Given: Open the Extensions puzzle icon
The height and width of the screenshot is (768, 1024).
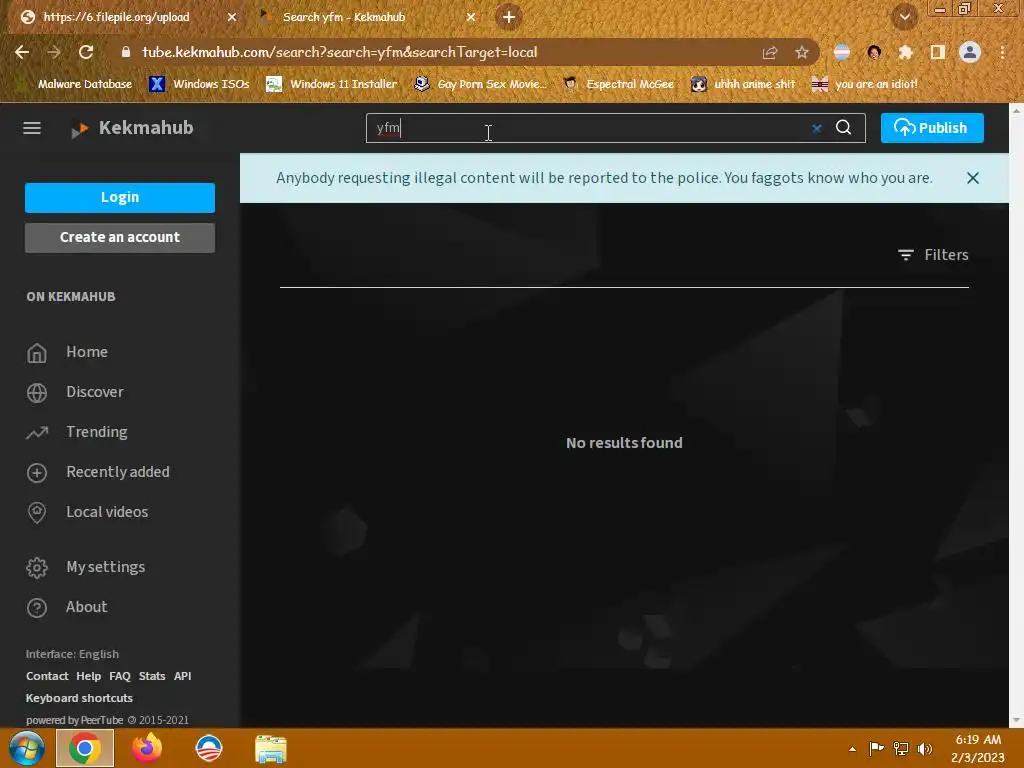Looking at the screenshot, I should [906, 52].
